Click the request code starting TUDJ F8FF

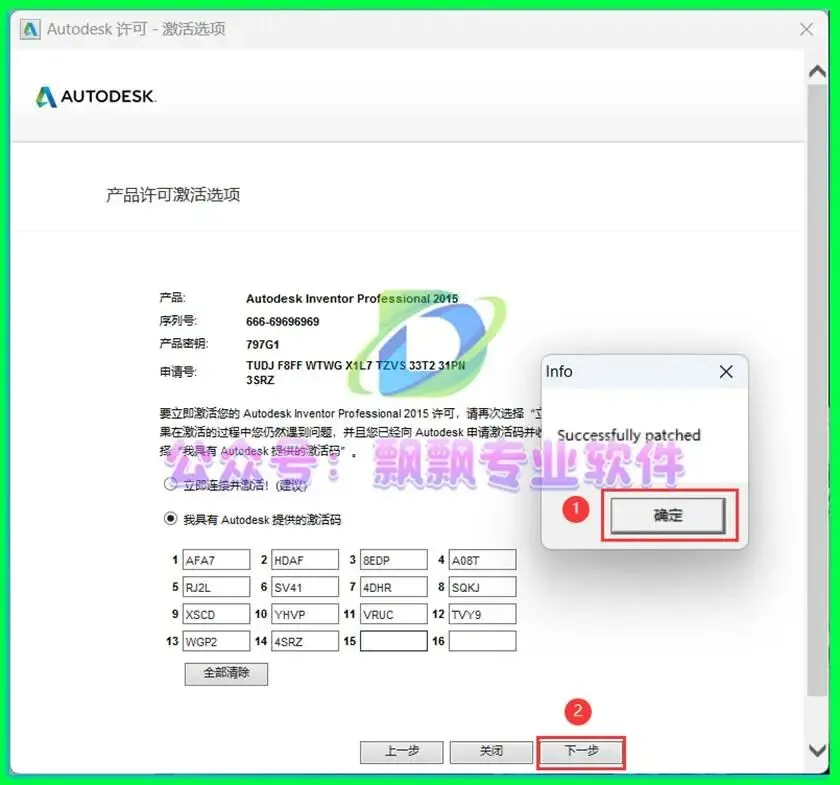click(355, 372)
